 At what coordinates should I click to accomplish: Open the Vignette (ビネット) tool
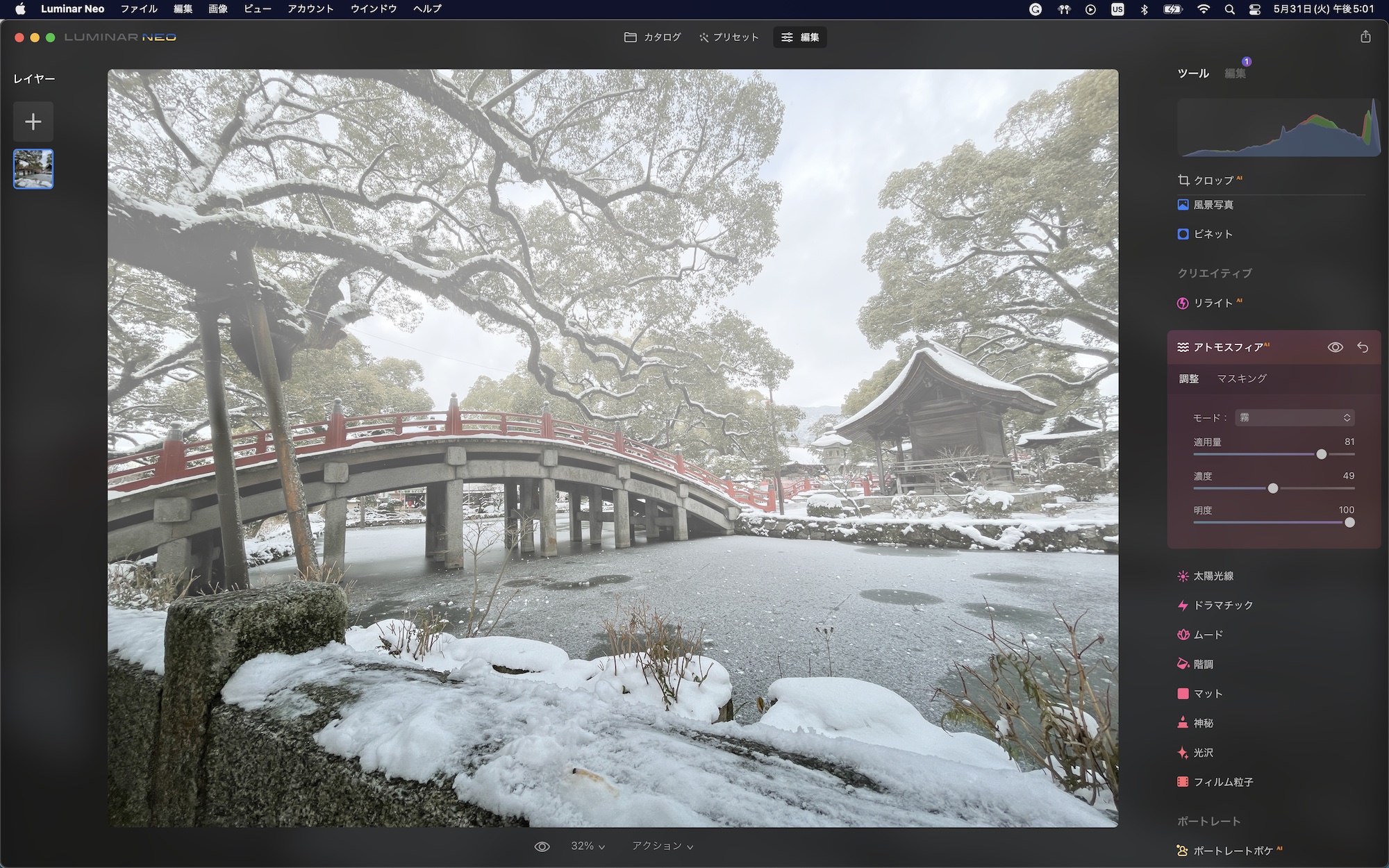tap(1213, 234)
